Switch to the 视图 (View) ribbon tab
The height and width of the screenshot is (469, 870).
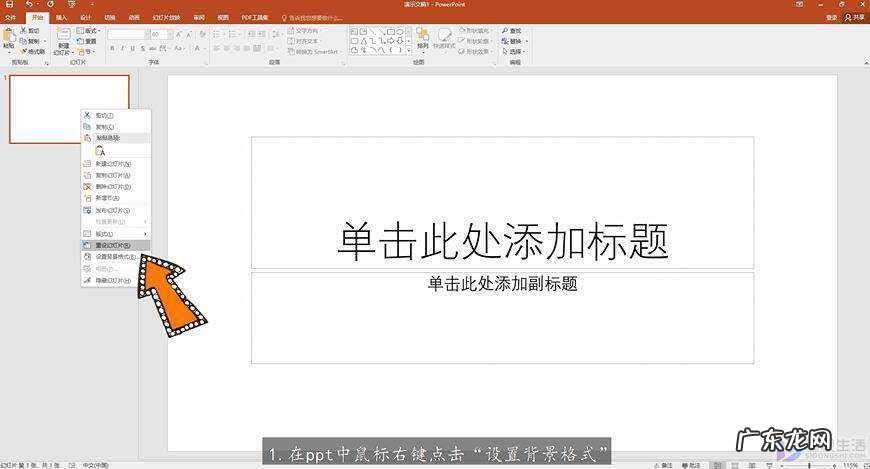point(223,18)
